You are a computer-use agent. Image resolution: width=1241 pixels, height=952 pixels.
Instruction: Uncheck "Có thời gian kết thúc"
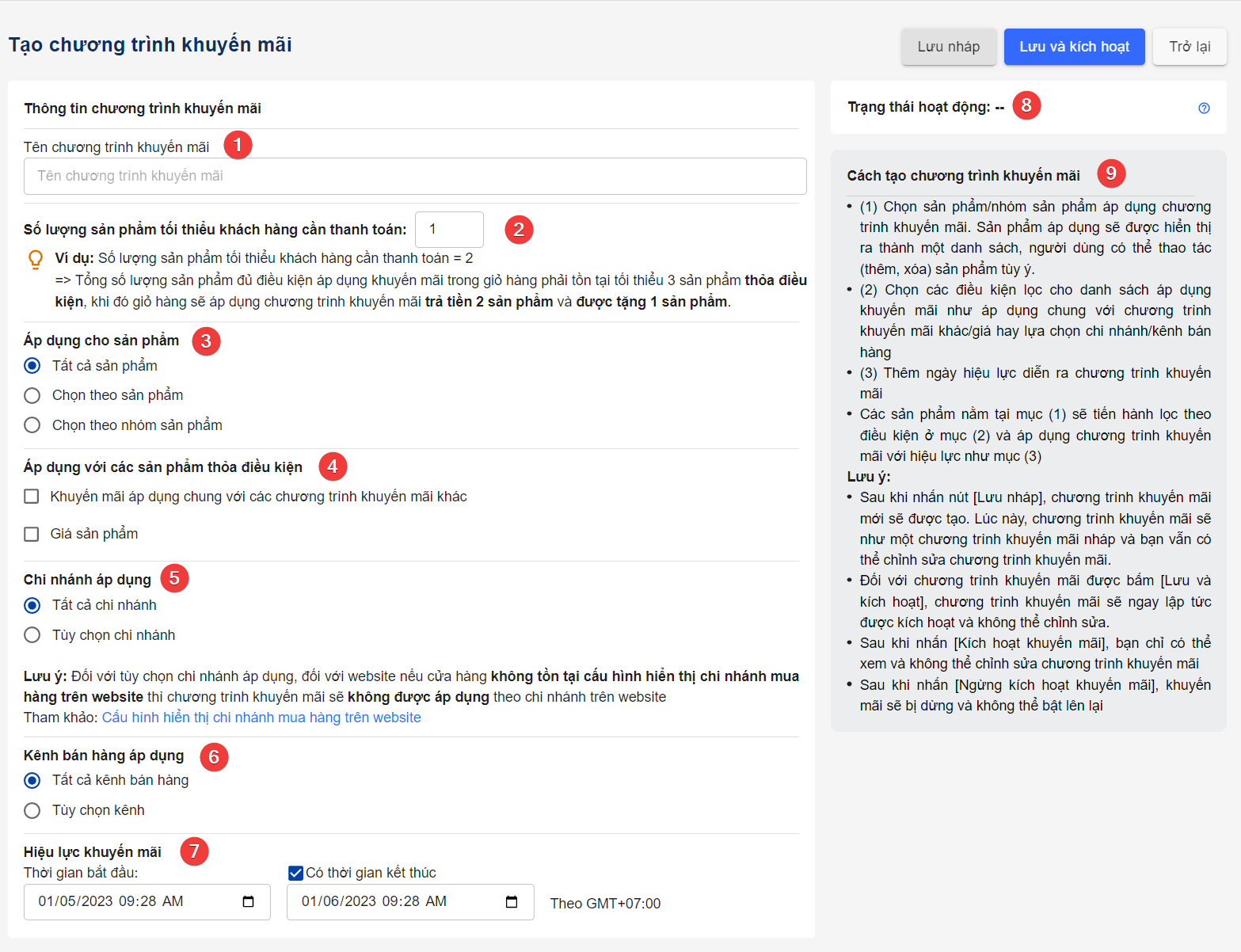tap(296, 873)
